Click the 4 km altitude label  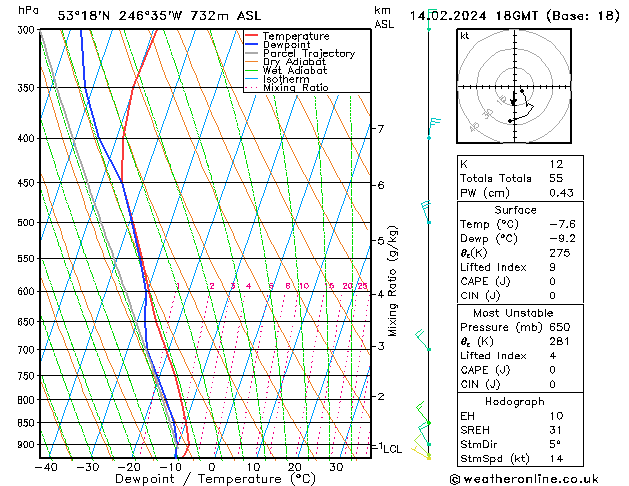pos(380,294)
